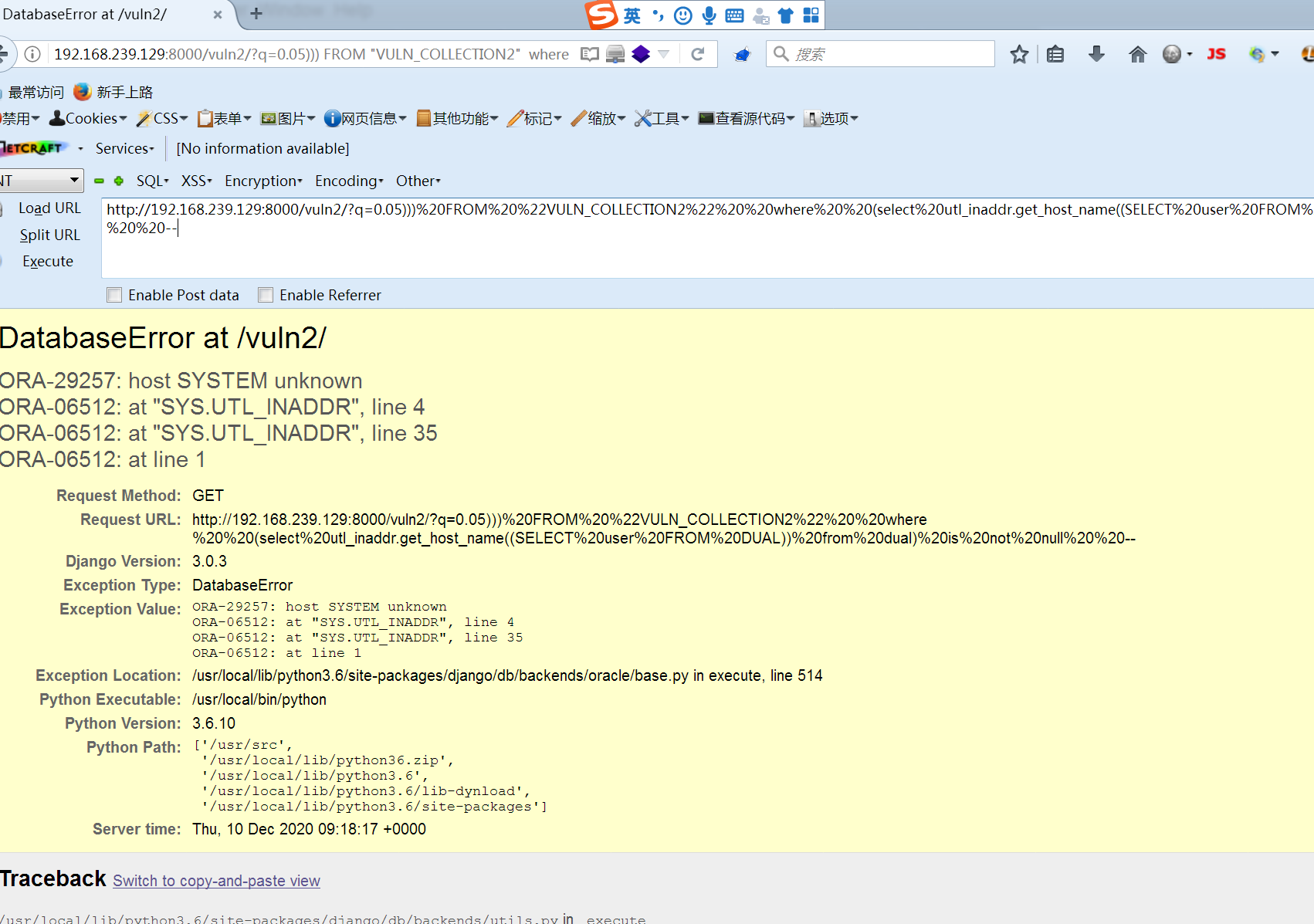The image size is (1314, 924).
Task: Open the XSS menu in HackBar
Action: coord(195,181)
